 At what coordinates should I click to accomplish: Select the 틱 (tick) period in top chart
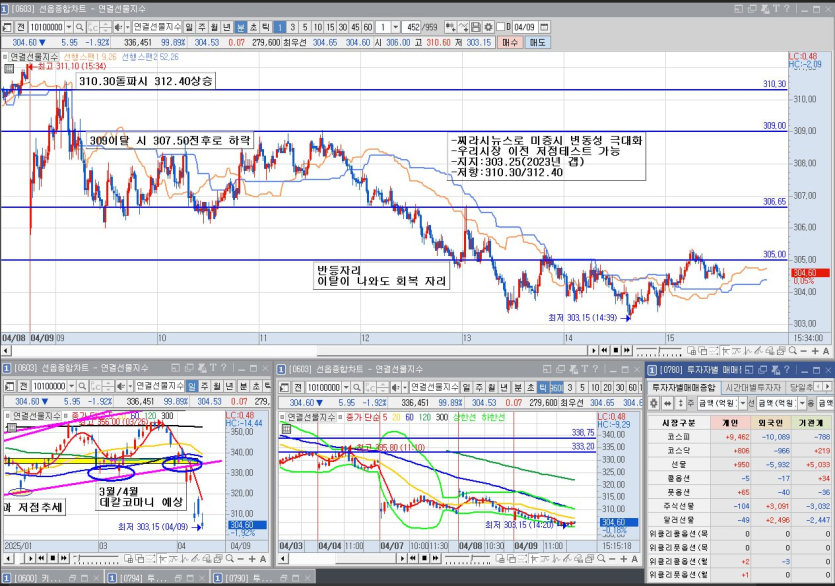266,27
